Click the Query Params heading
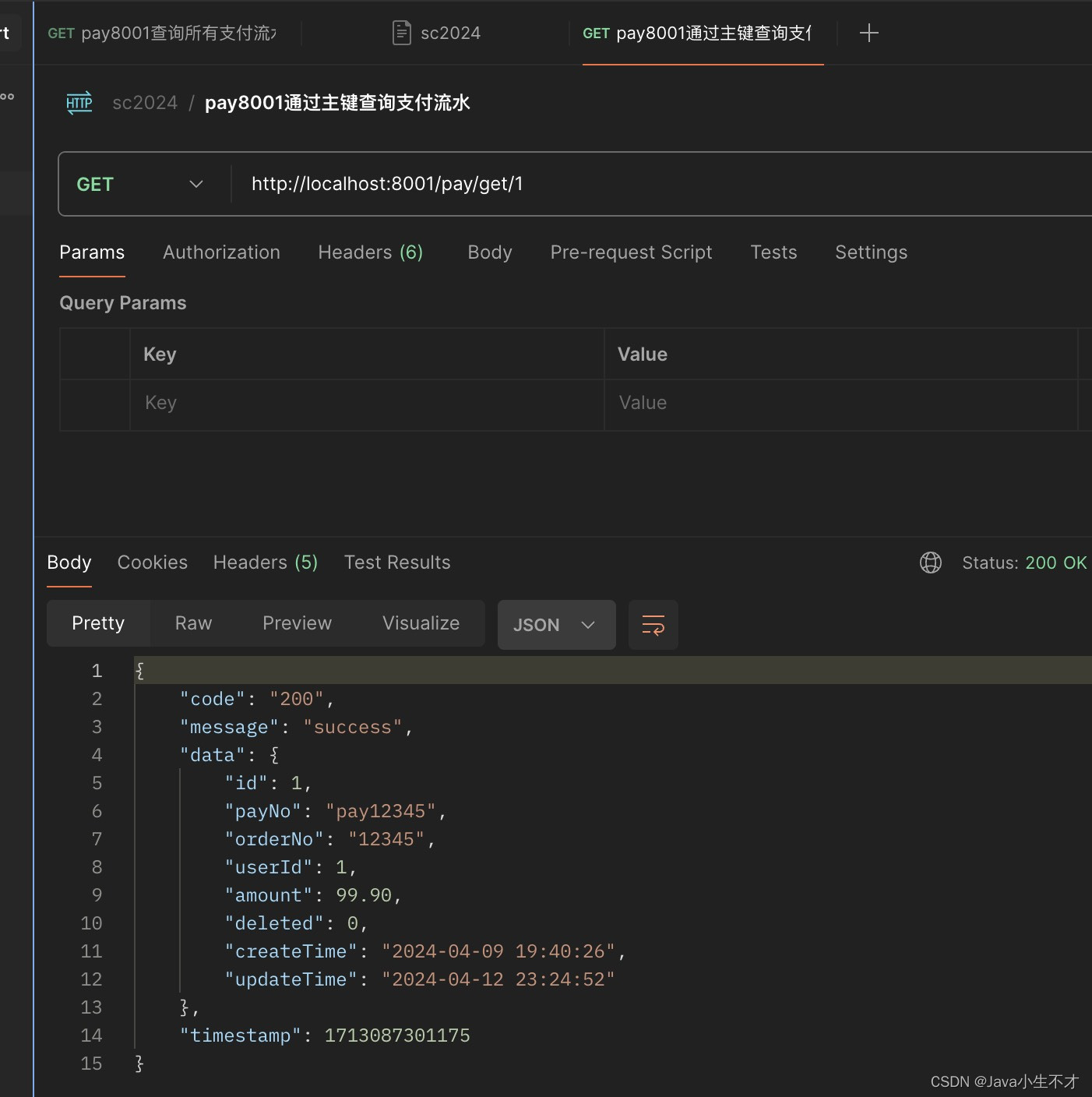 click(x=123, y=303)
